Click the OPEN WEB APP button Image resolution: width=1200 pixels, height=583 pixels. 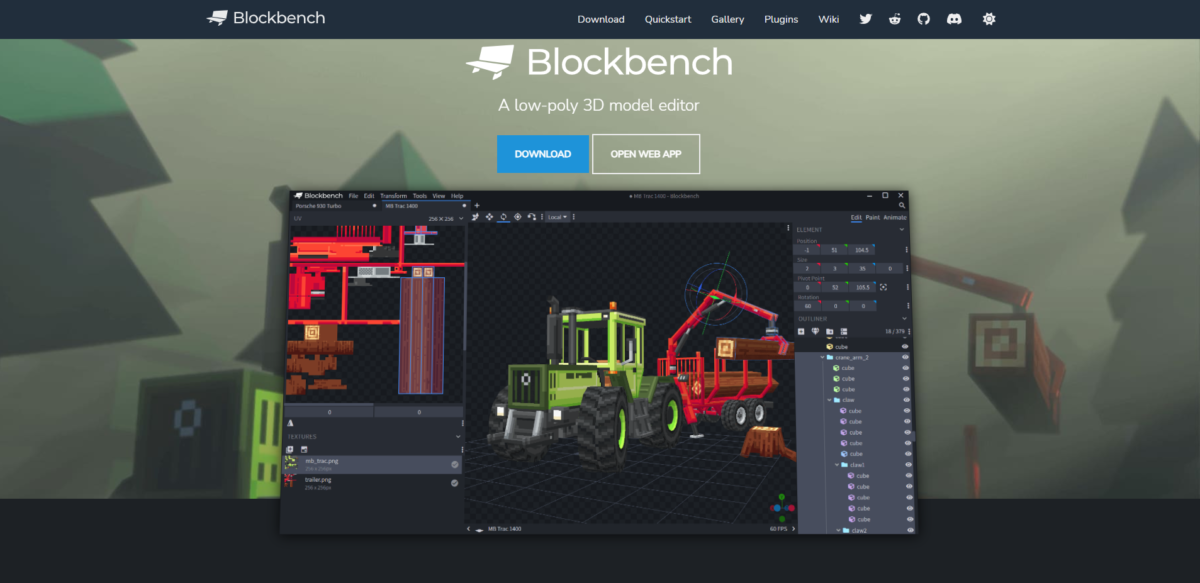click(x=646, y=153)
